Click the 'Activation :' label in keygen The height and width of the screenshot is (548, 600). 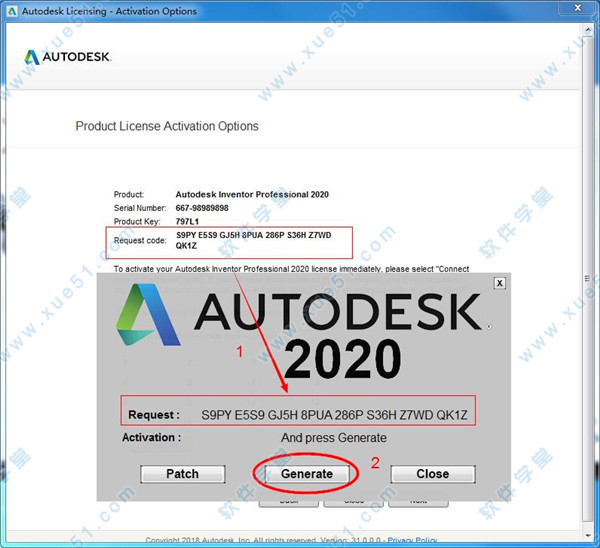[x=152, y=437]
